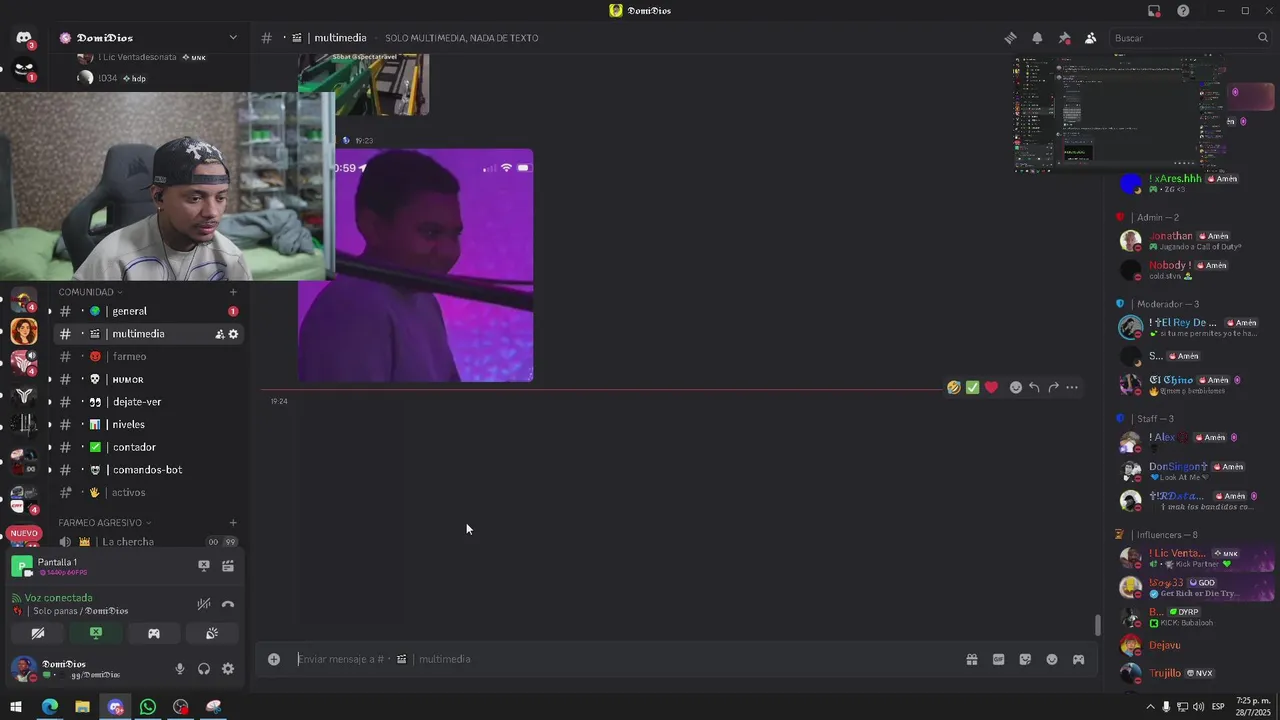The width and height of the screenshot is (1280, 720).
Task: Open Jonathan member profile
Action: pyautogui.click(x=1193, y=241)
